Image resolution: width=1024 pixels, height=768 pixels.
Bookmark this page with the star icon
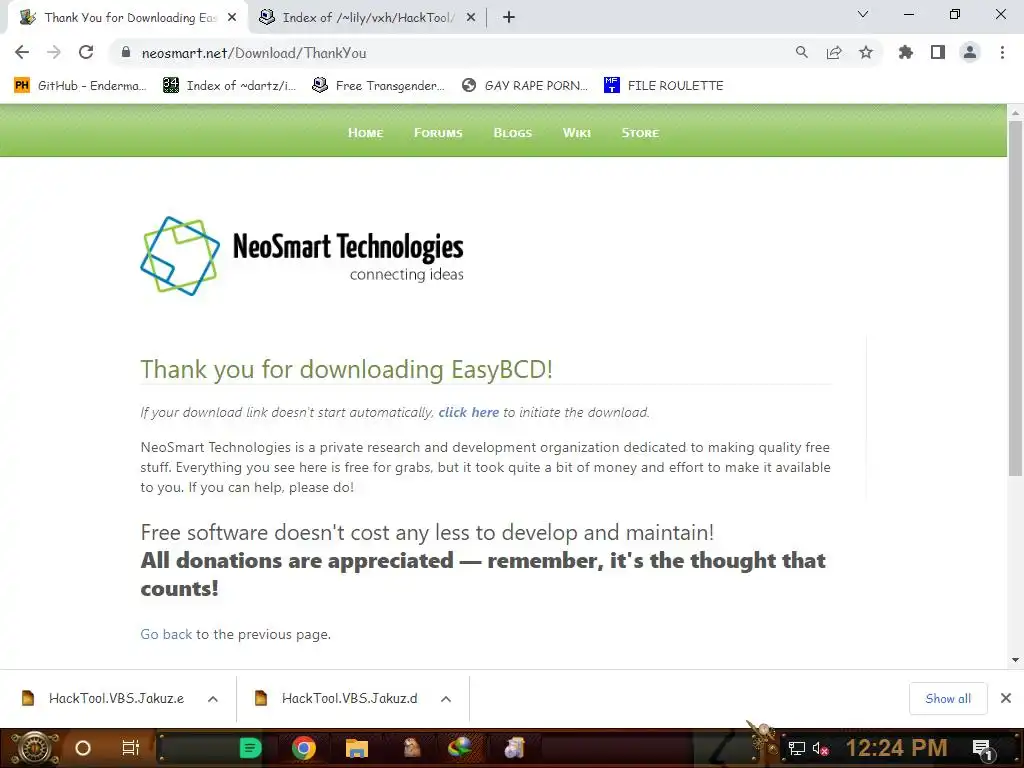[866, 52]
